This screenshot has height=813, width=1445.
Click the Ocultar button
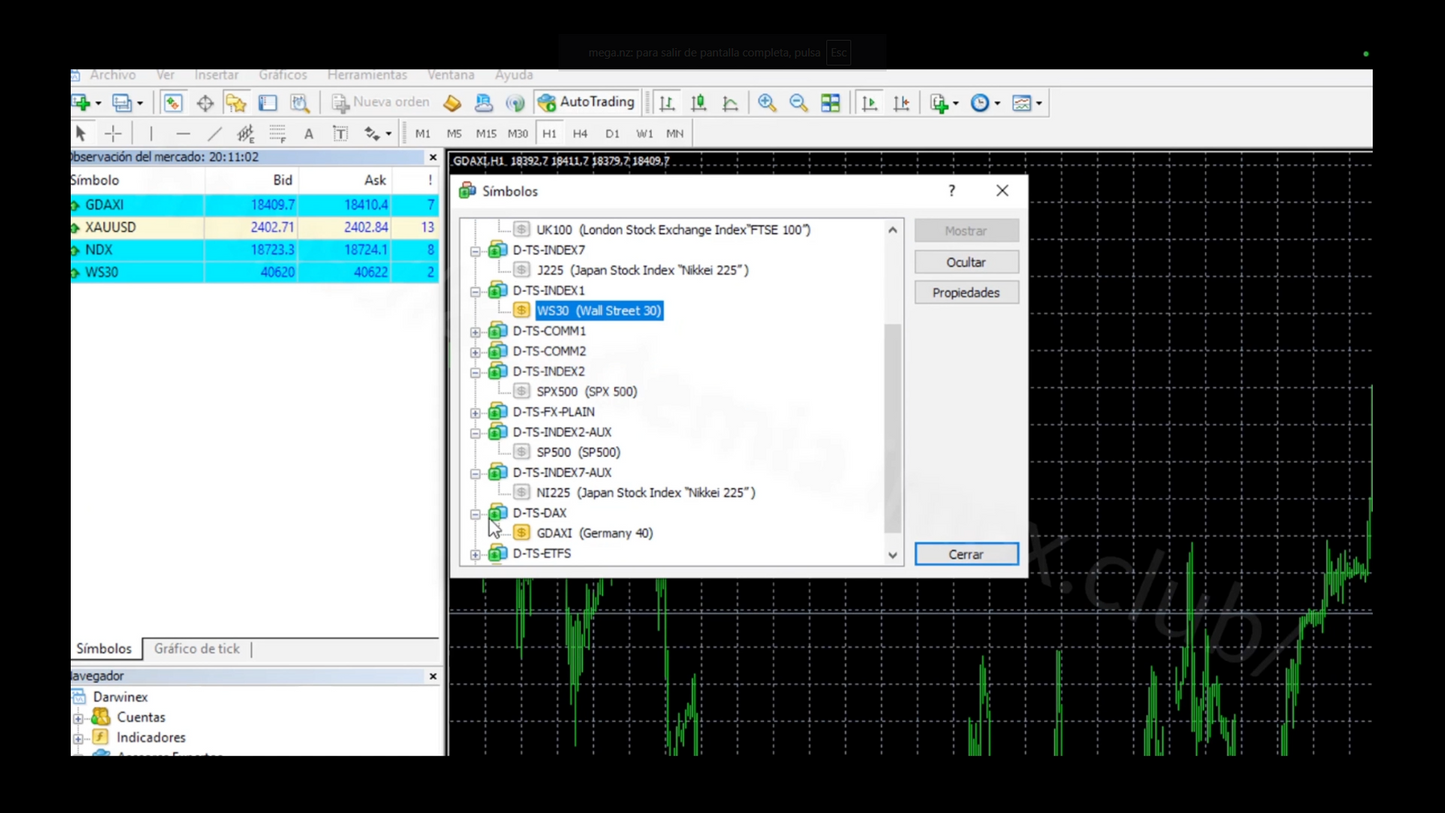click(x=966, y=262)
